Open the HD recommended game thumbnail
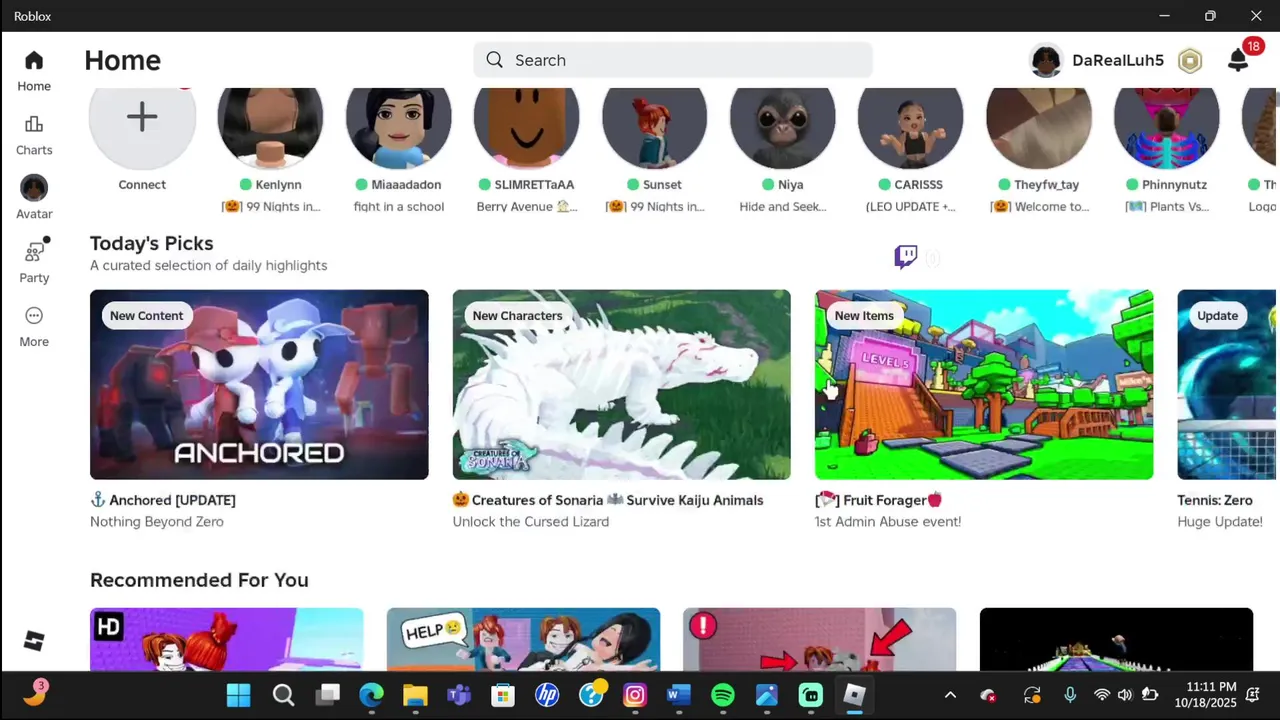The image size is (1280, 720). [x=227, y=640]
